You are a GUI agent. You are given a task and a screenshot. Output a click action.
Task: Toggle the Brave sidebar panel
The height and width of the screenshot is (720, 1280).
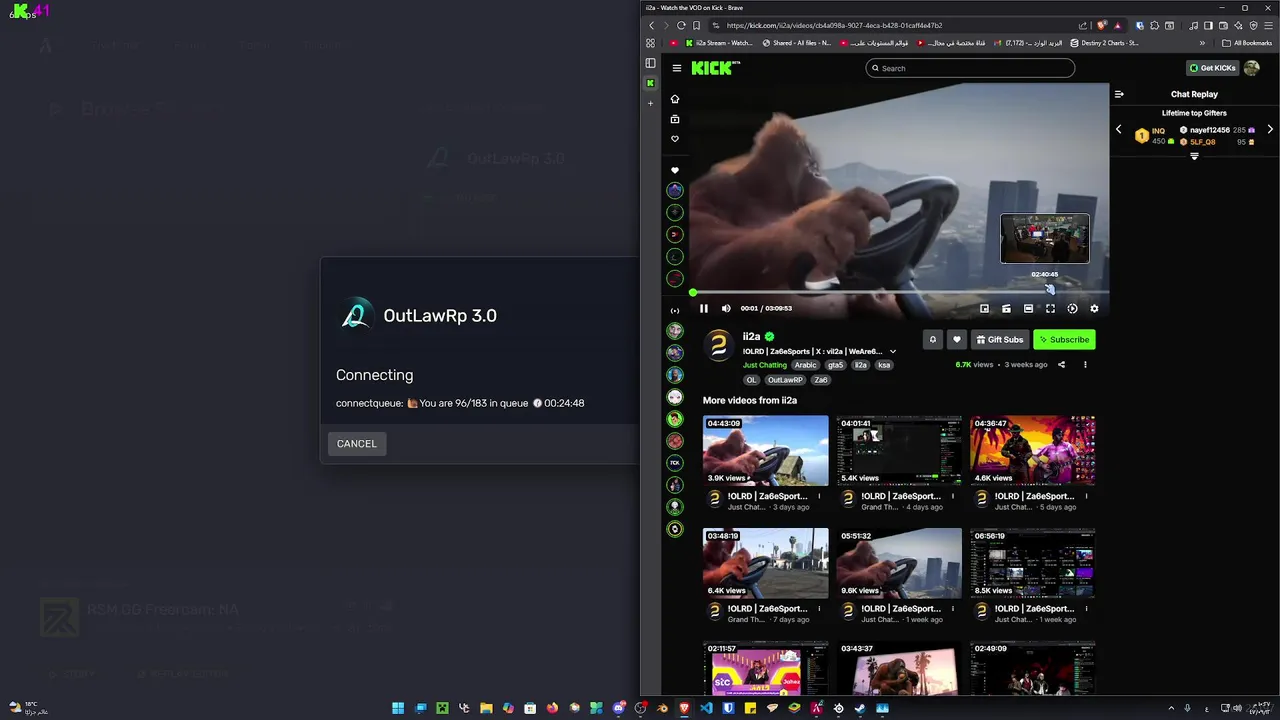pos(1208,25)
